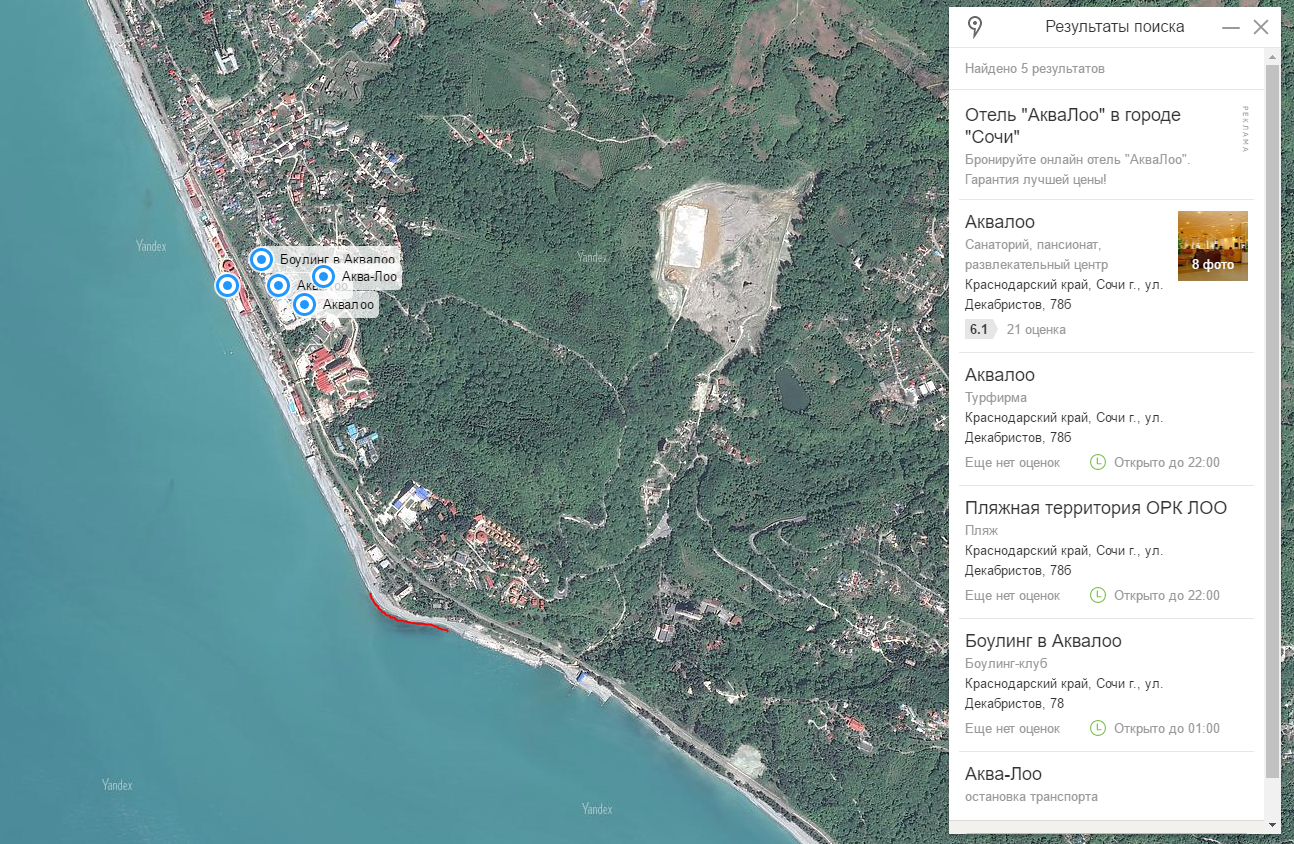This screenshot has height=844, width=1294.
Task: Select the unlabeled map pin nearest the shoreline
Action: 228,286
